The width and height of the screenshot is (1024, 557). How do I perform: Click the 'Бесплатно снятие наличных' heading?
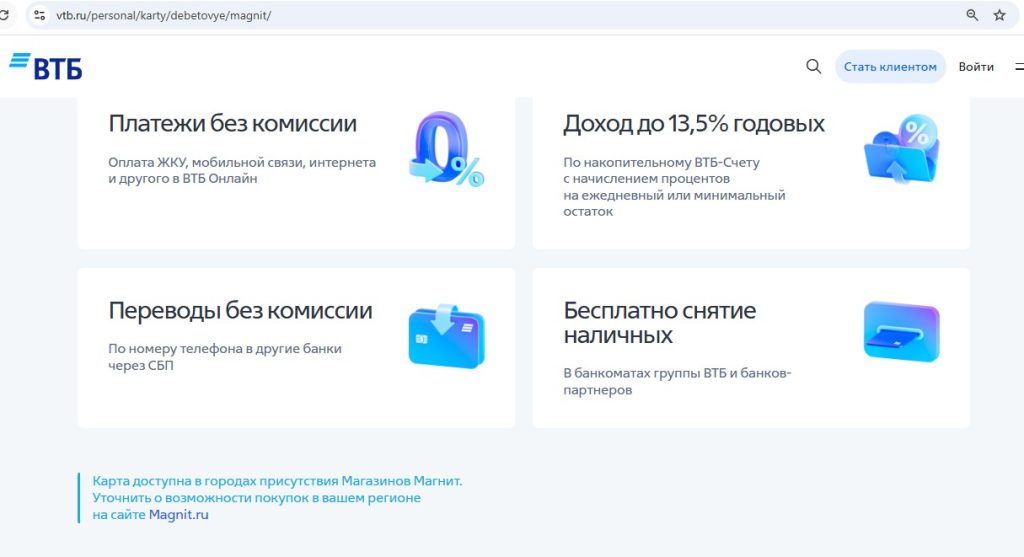(660, 323)
